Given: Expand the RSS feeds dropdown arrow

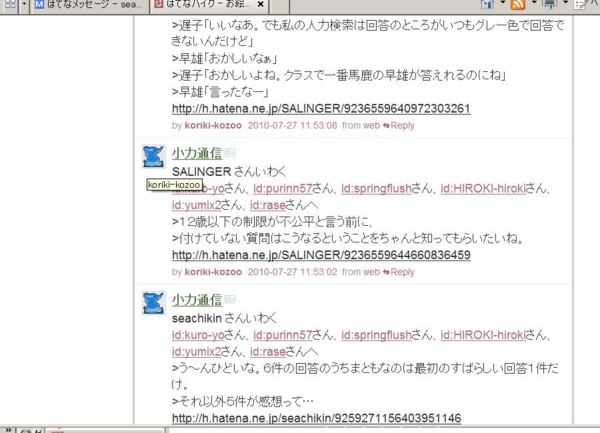Looking at the screenshot, I should point(534,3).
